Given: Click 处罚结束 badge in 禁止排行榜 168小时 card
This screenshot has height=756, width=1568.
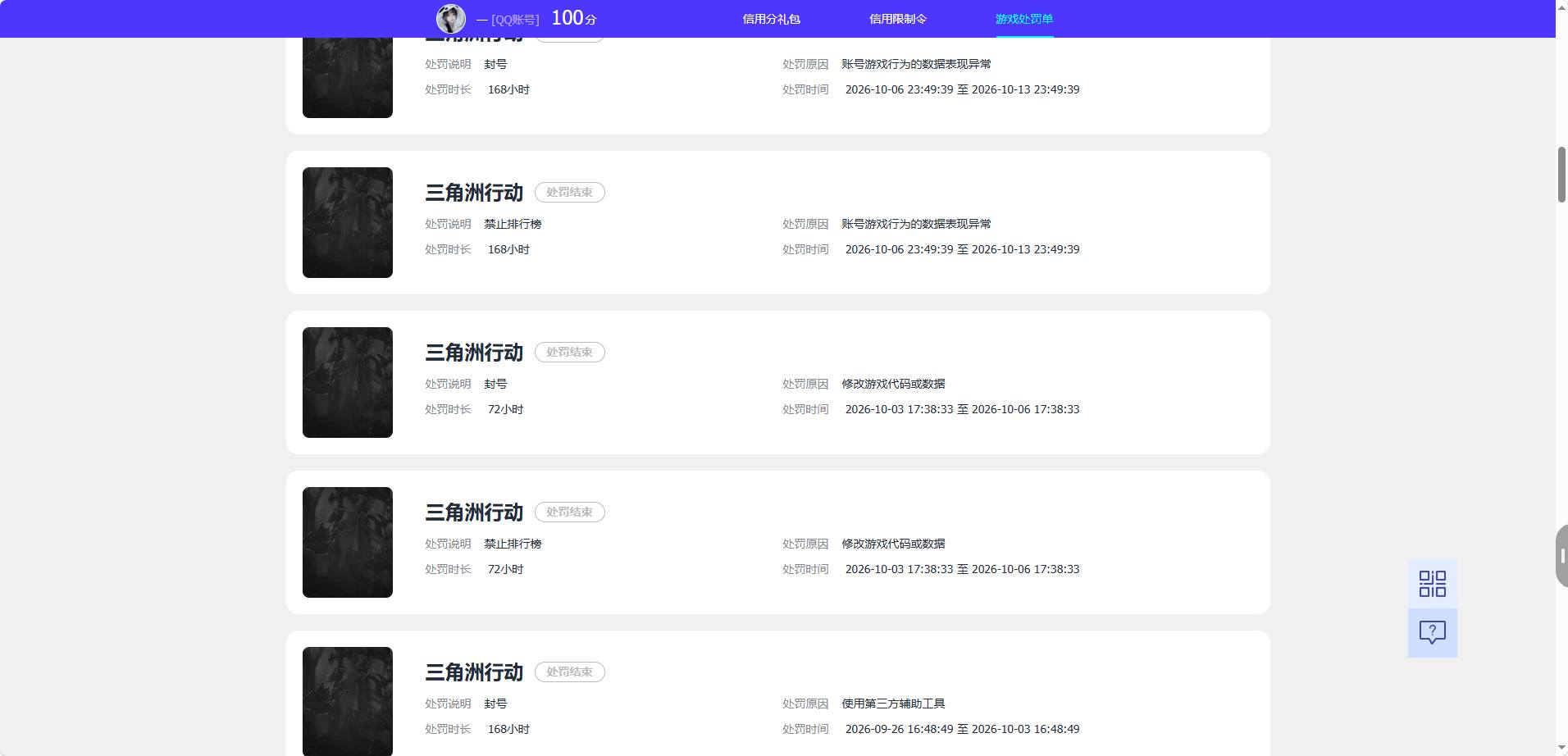Looking at the screenshot, I should pyautogui.click(x=570, y=192).
